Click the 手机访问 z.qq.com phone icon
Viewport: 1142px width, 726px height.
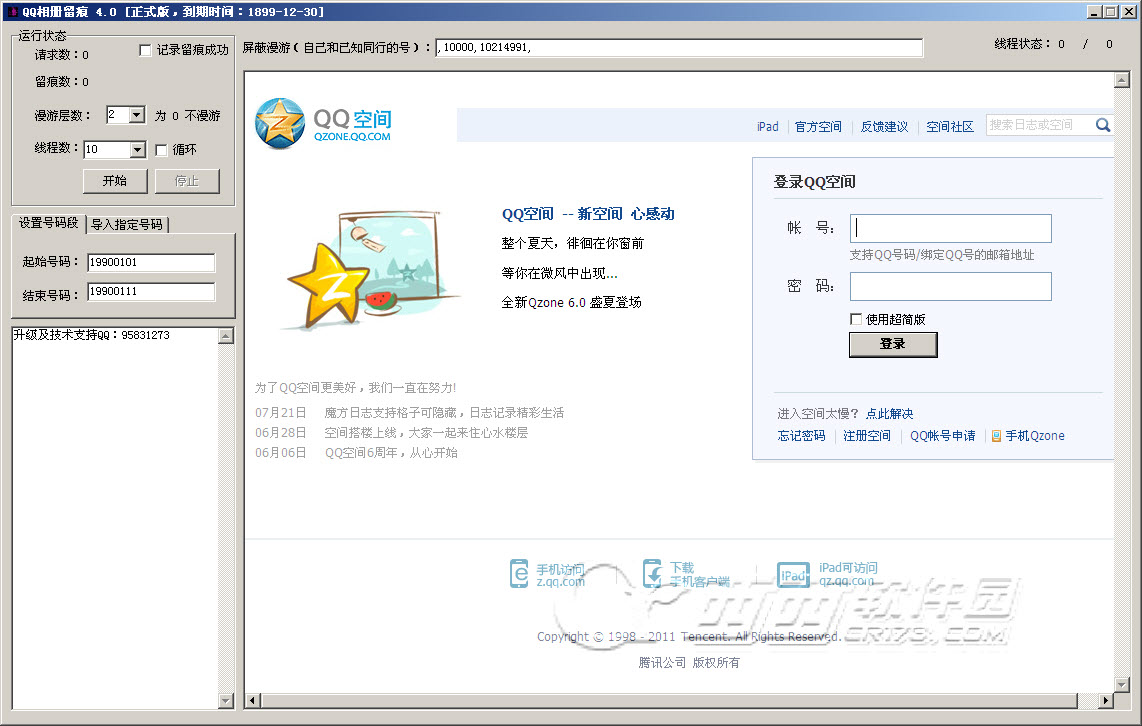[x=519, y=574]
